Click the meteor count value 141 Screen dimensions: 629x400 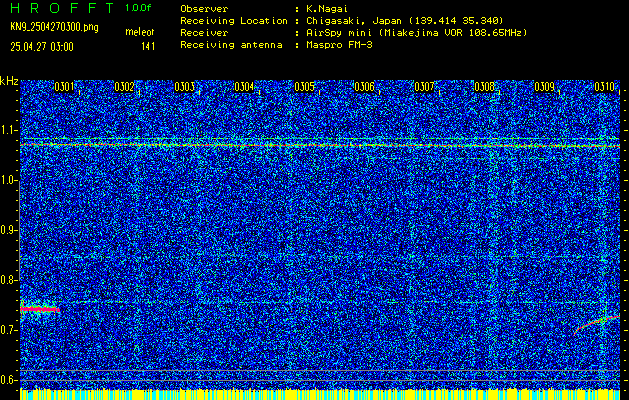point(148,47)
